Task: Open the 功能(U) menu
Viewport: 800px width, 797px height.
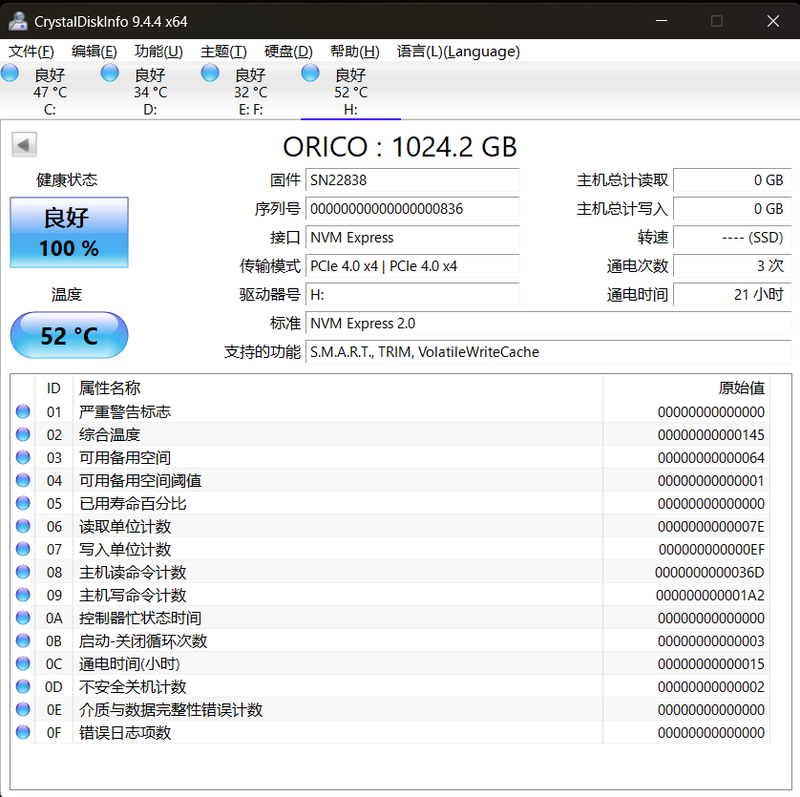Action: click(159, 52)
